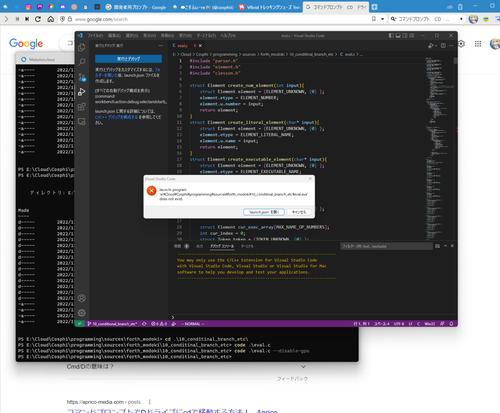Open the Manage gear in VS Code activity bar

coord(82,313)
